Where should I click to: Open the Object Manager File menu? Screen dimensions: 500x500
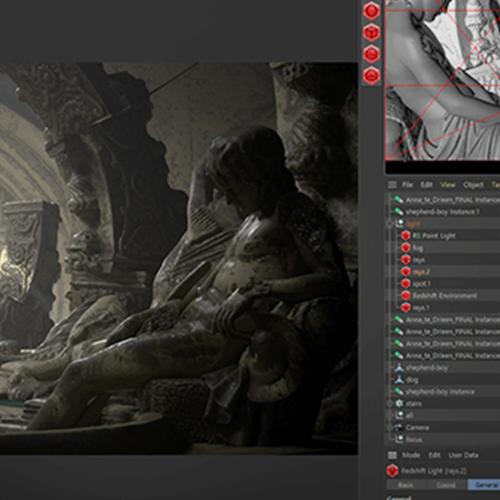point(407,185)
